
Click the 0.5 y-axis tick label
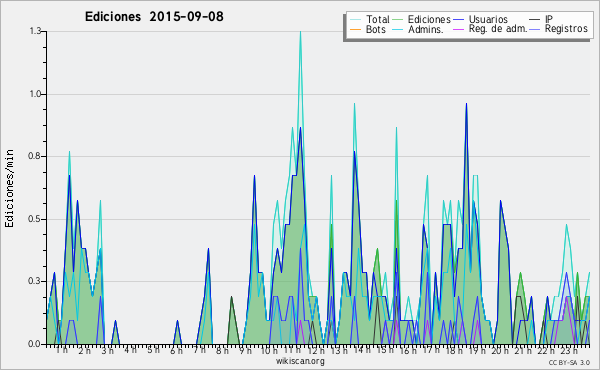[35, 219]
